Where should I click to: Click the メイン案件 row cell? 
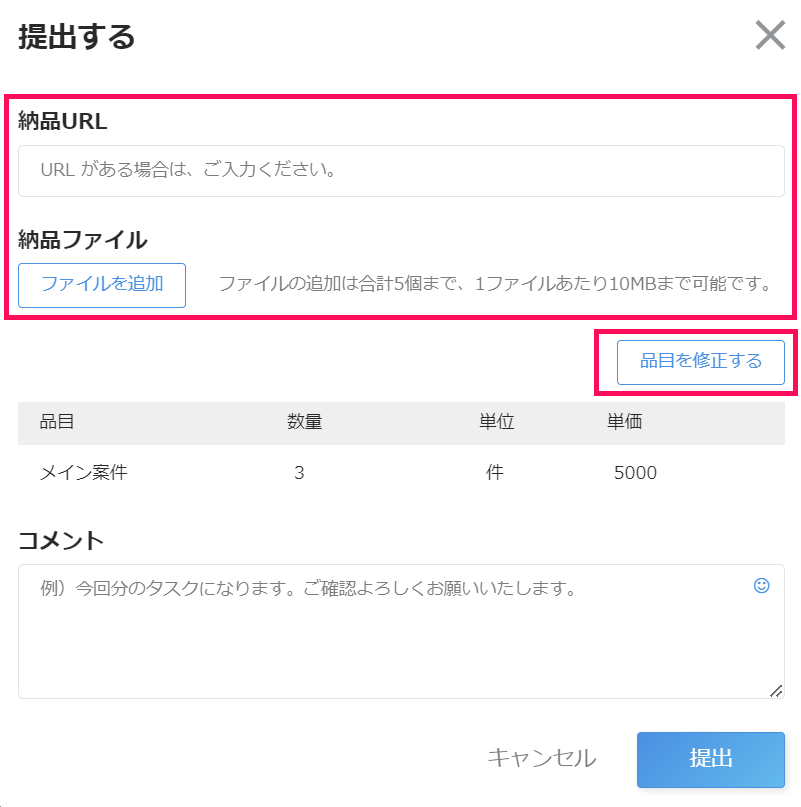click(x=84, y=472)
